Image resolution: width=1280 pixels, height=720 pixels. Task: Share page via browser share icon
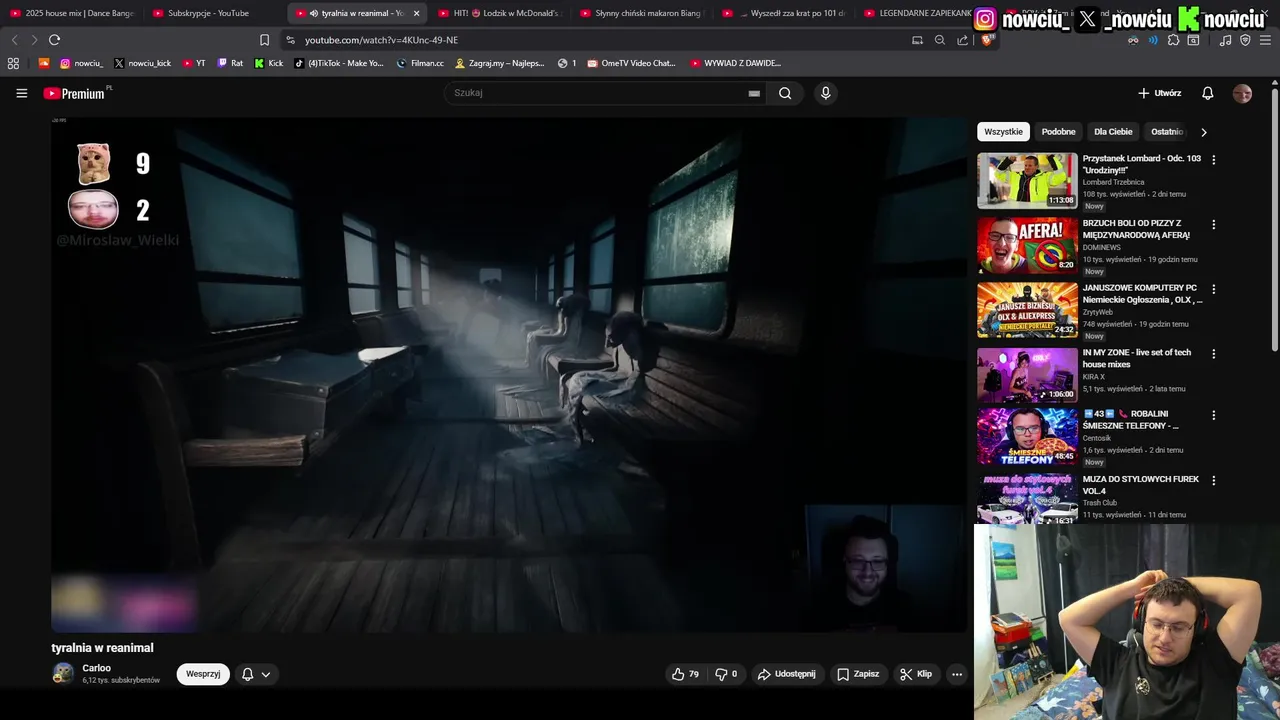tap(962, 40)
